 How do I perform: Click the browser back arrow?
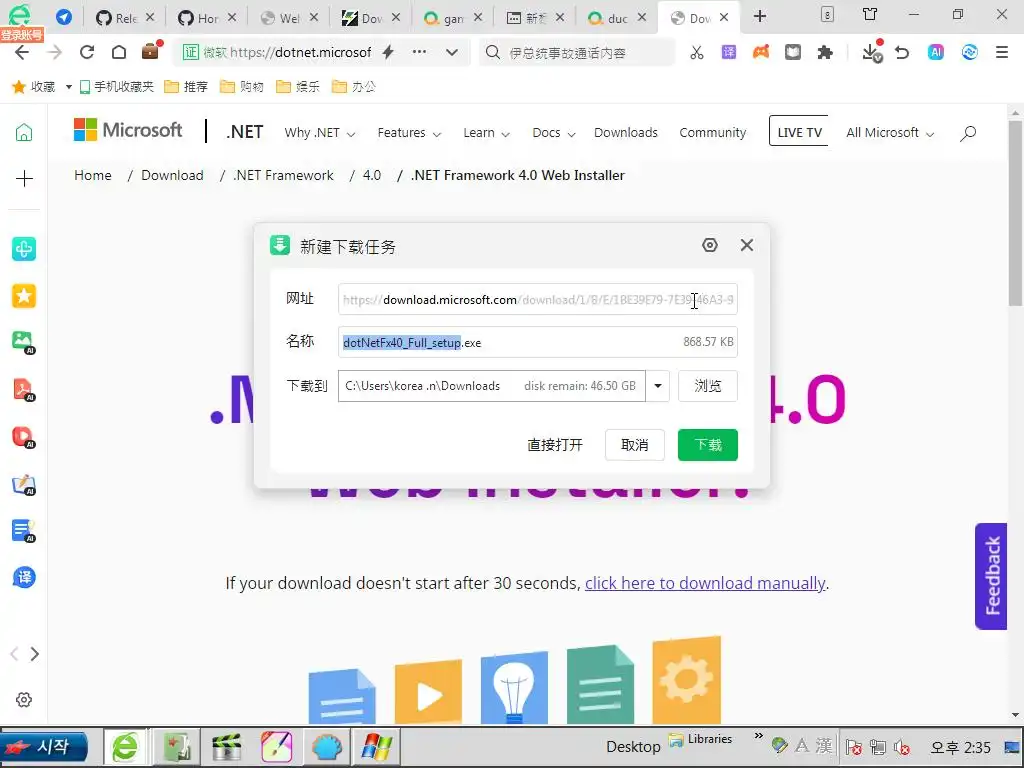(x=22, y=52)
